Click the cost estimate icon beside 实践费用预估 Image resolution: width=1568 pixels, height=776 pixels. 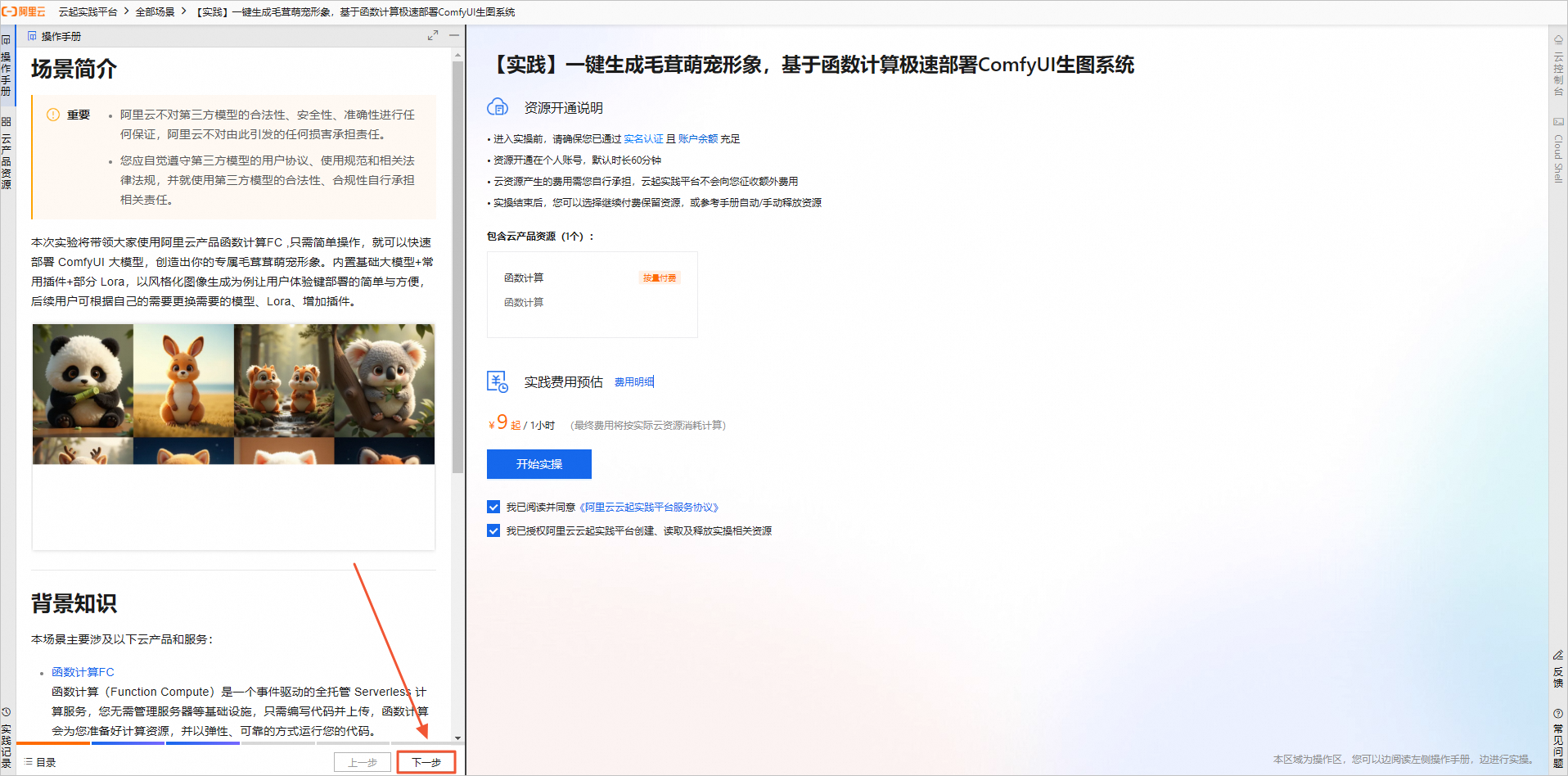[498, 381]
